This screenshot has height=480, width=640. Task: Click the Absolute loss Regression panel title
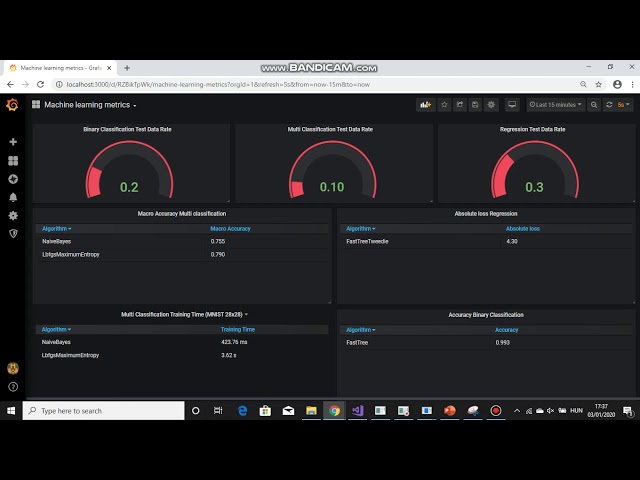[x=486, y=213]
